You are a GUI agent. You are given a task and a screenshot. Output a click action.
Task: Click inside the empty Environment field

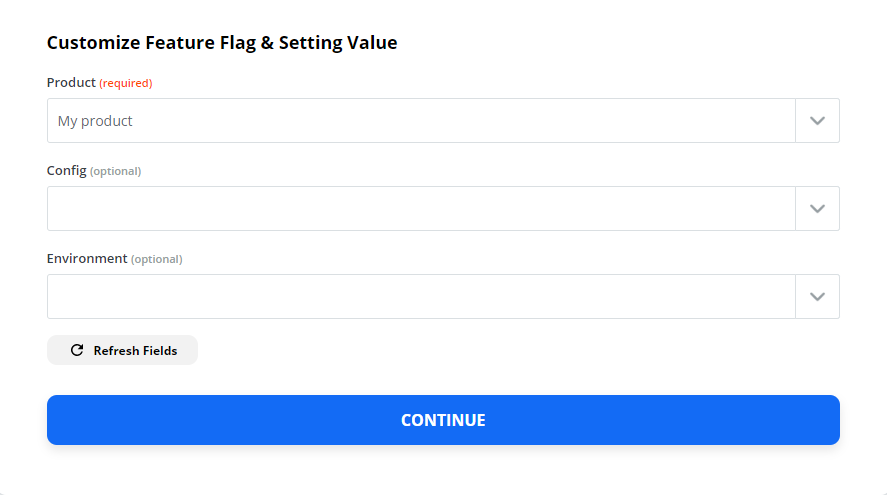coord(420,297)
